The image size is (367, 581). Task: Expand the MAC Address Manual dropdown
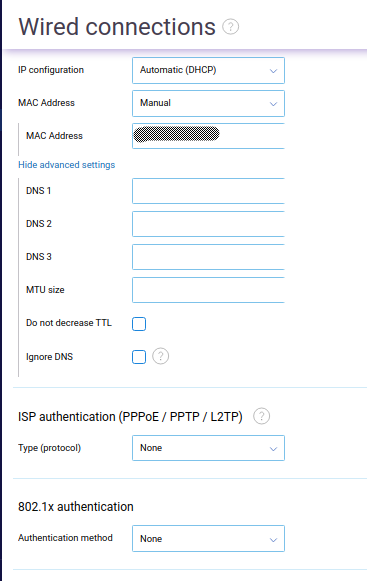click(x=208, y=103)
